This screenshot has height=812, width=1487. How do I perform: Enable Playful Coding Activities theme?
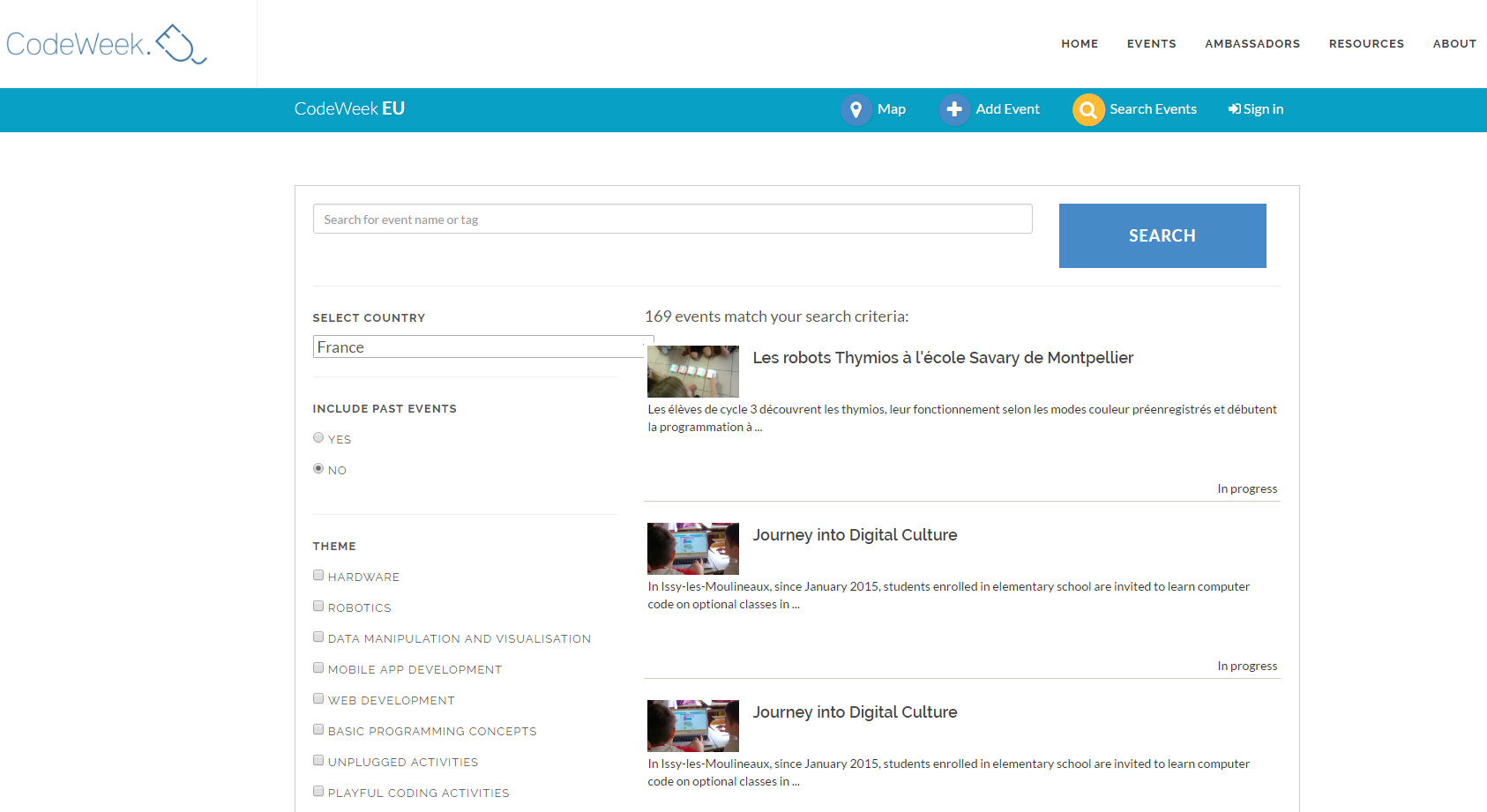318,791
